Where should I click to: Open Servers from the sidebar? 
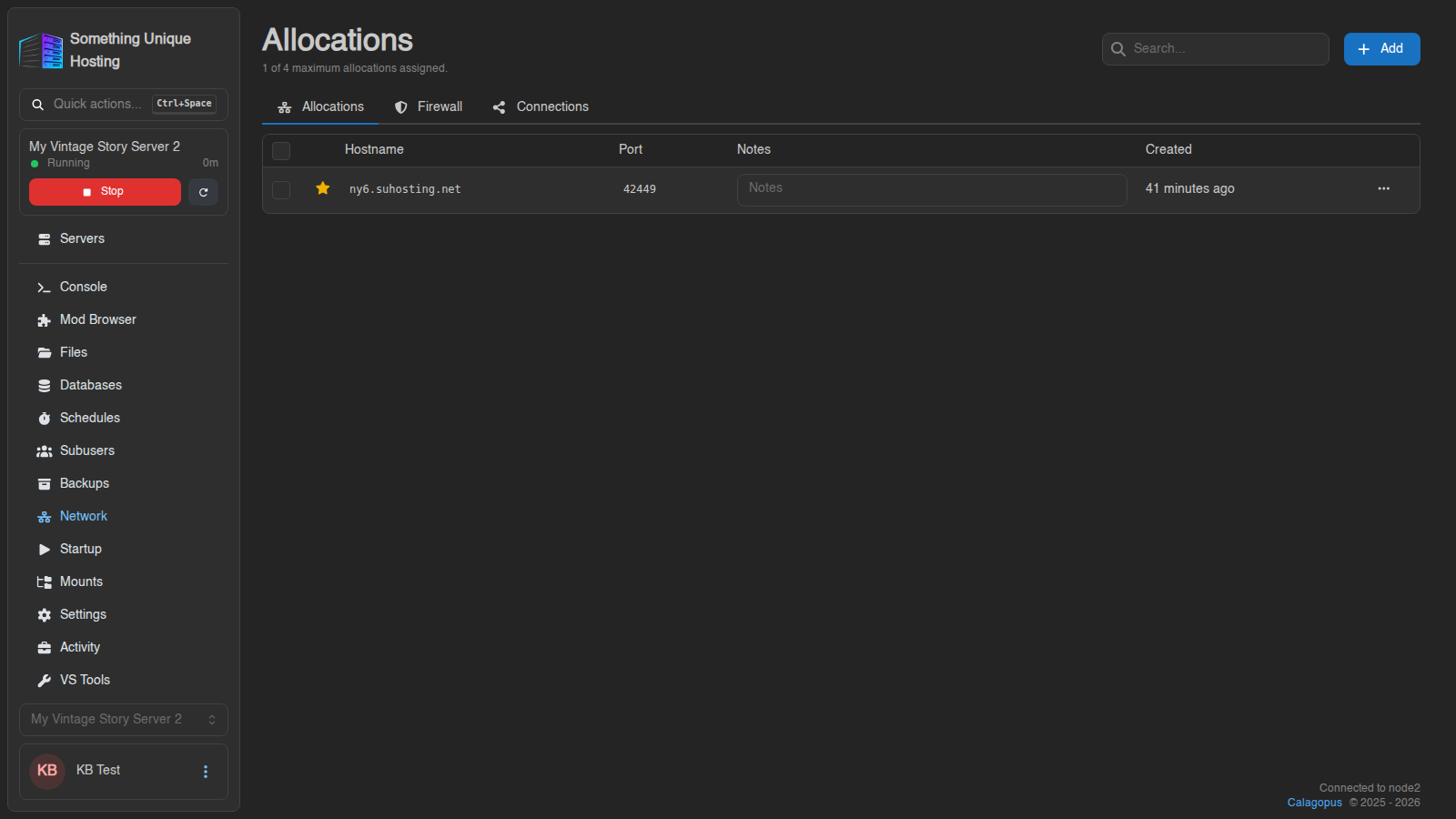point(124,238)
